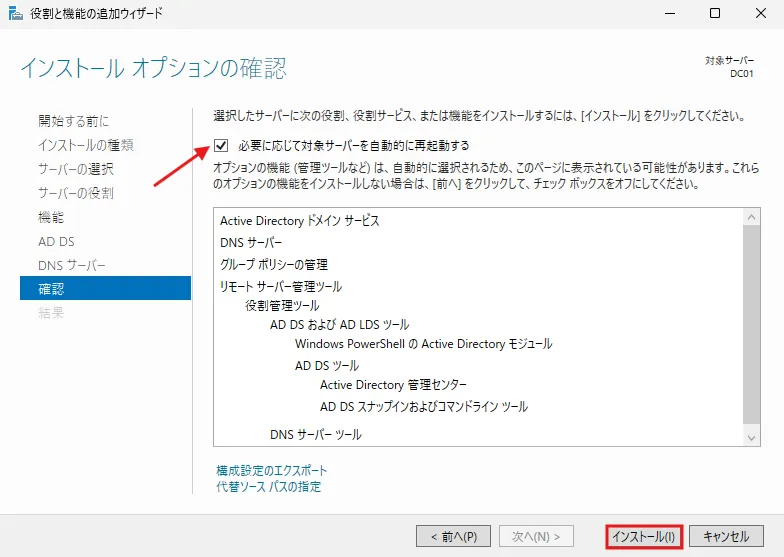Open 代替ソース パスの指定 link
The width and height of the screenshot is (784, 557).
pyautogui.click(x=268, y=486)
